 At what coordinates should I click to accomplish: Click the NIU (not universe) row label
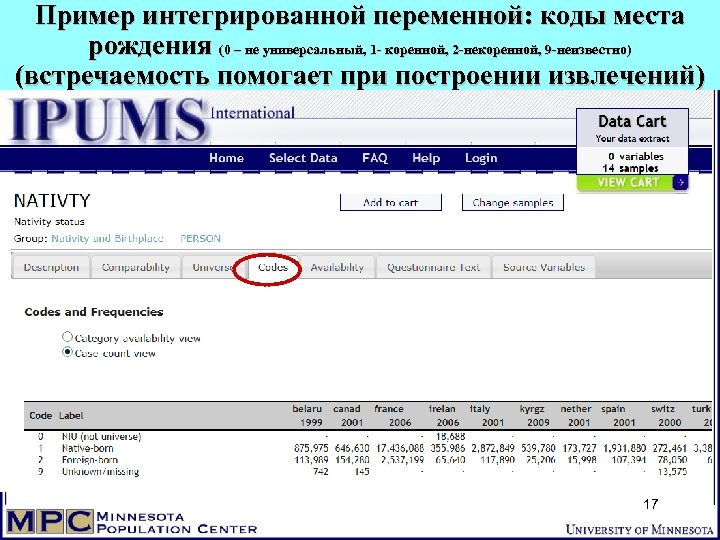(x=101, y=436)
